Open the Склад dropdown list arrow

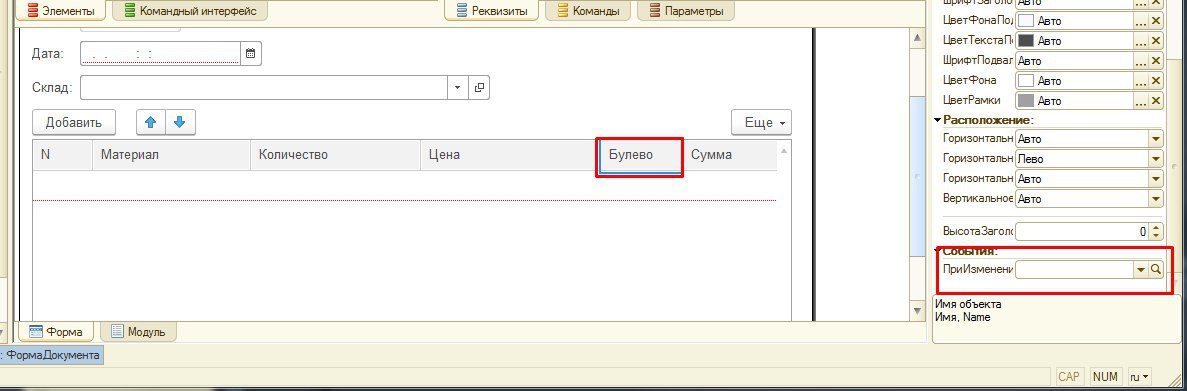tap(457, 88)
